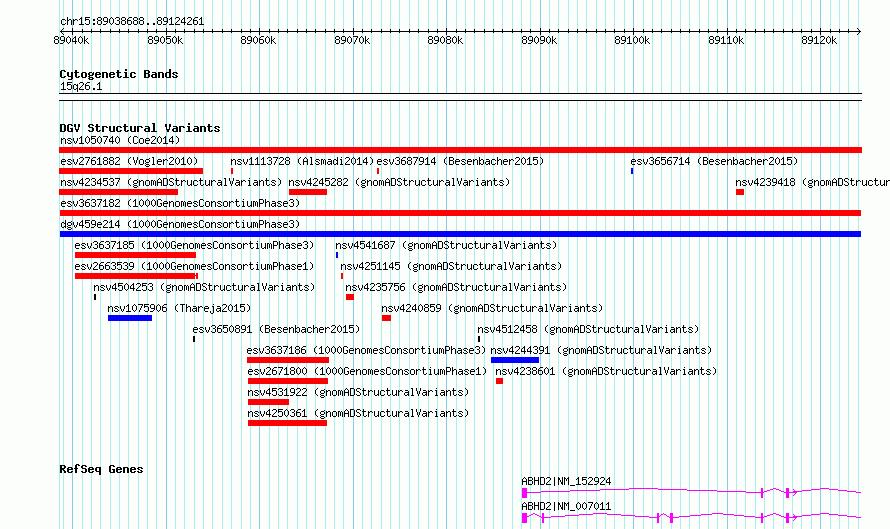Click the red nsv4250361 variant bar
Viewport: 890px width, 529px height.
pos(287,423)
